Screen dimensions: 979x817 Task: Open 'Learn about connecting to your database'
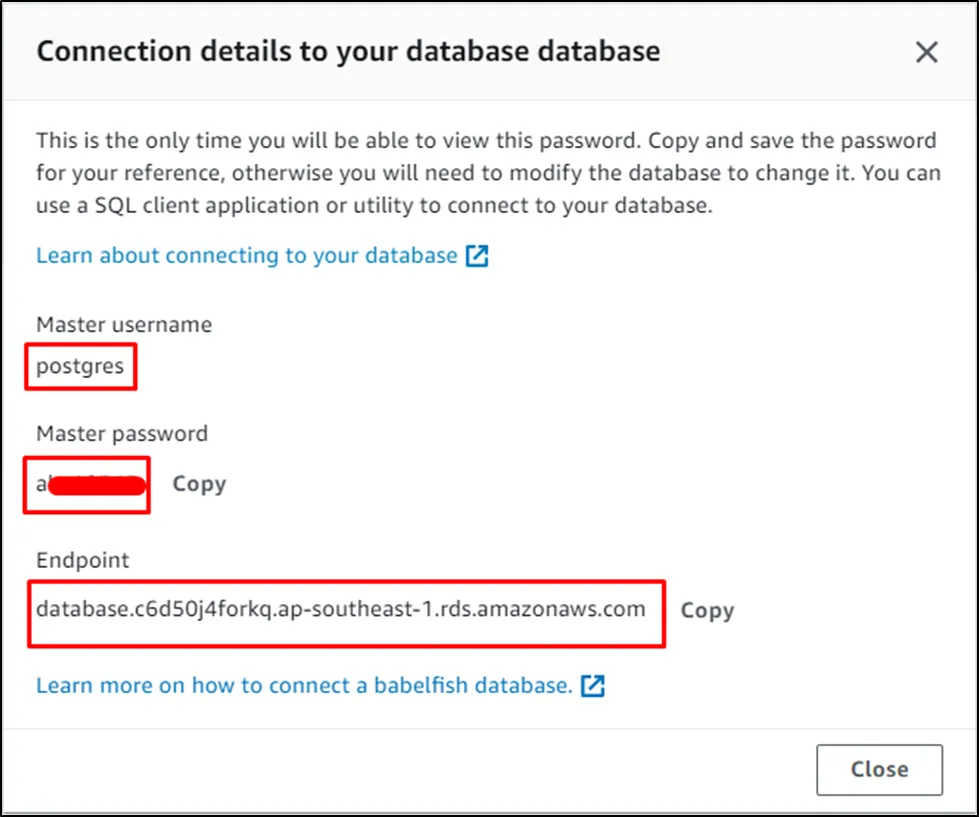click(x=246, y=256)
